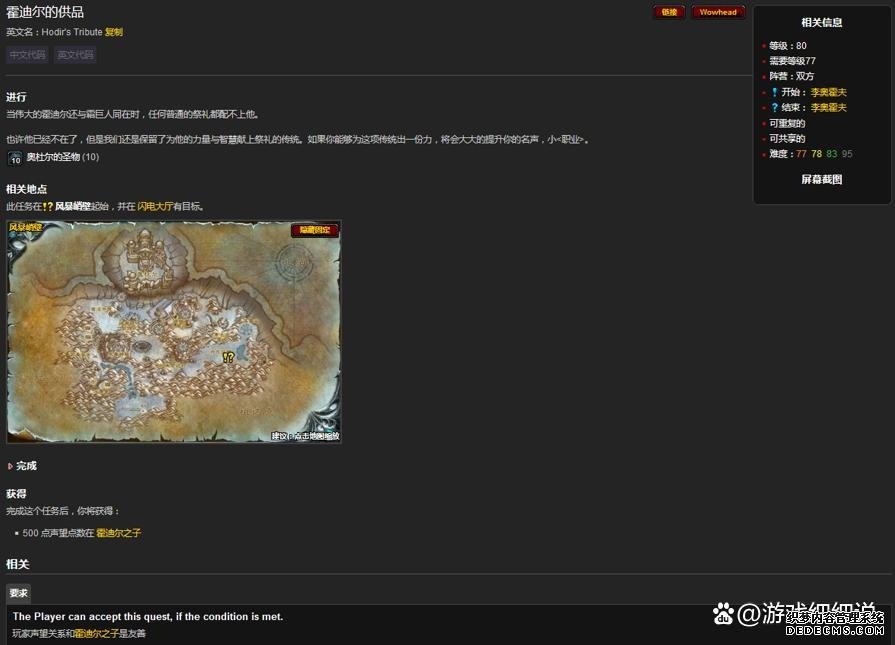Open the 霍迪尔之子 reputation link under 获得
895x645 pixels.
pyautogui.click(x=118, y=533)
